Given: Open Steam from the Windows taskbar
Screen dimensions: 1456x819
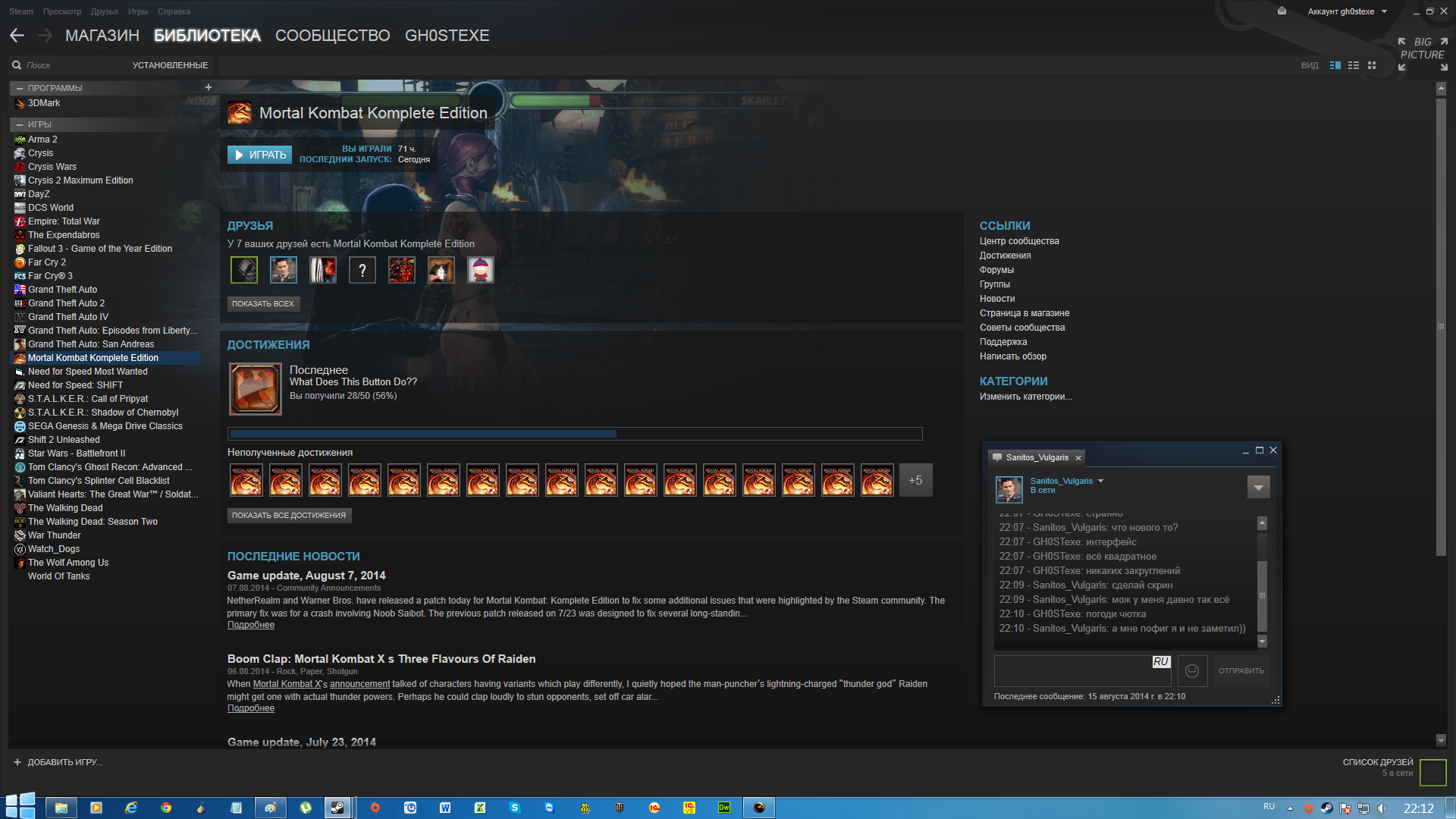Looking at the screenshot, I should coord(337,808).
